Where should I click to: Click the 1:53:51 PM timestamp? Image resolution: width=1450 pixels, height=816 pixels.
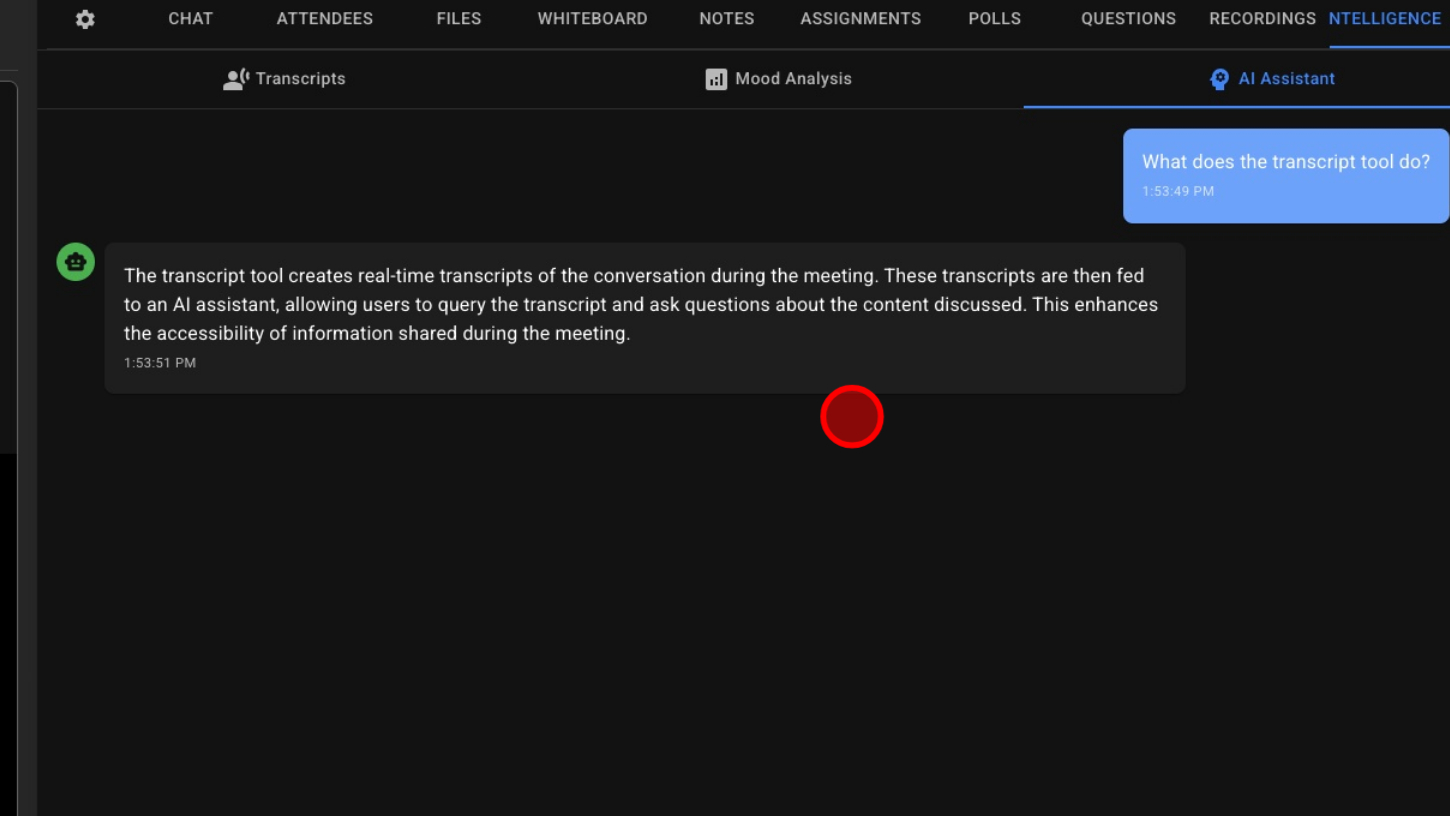(x=160, y=363)
